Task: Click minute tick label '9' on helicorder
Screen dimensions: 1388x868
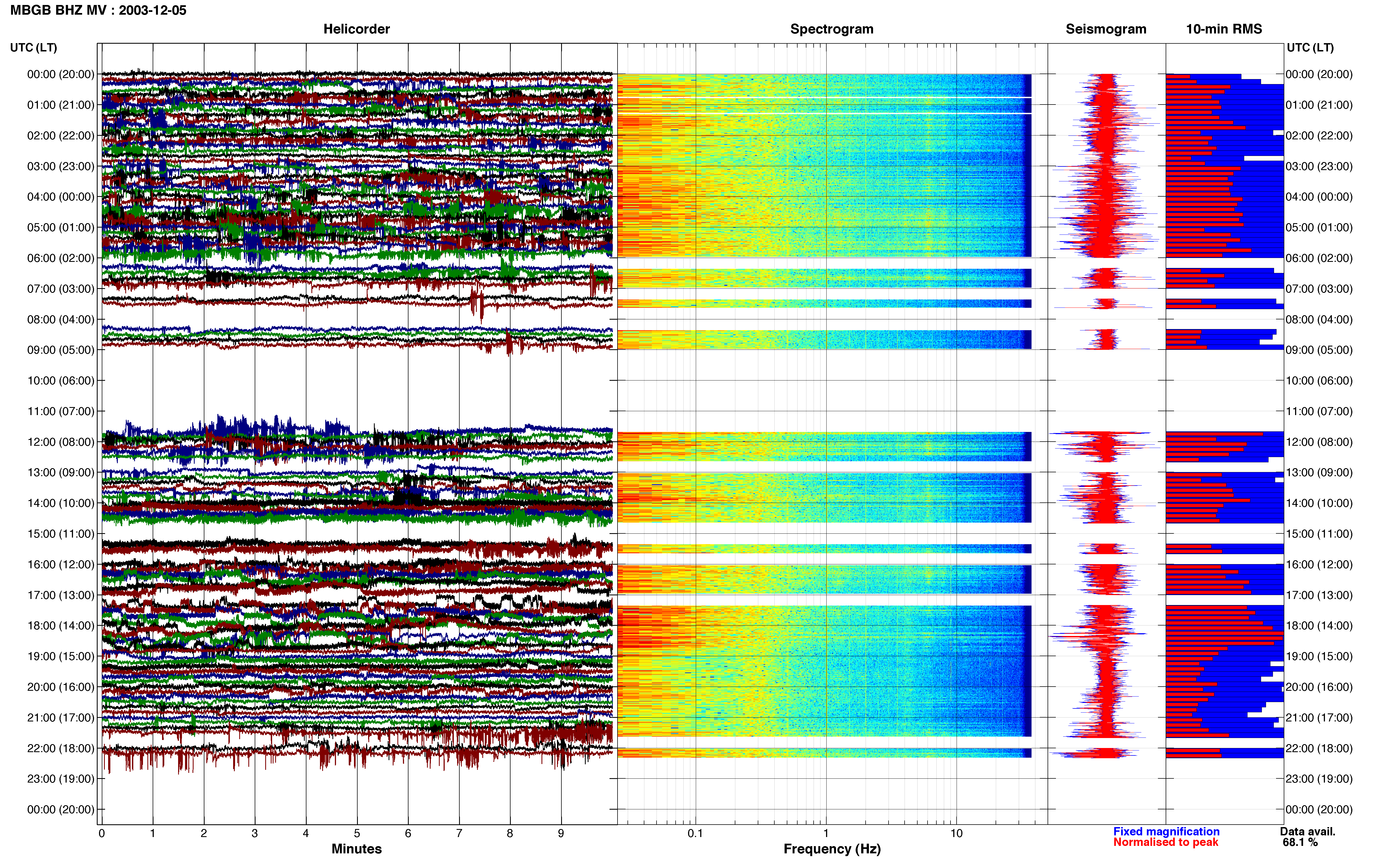Action: coord(561,833)
